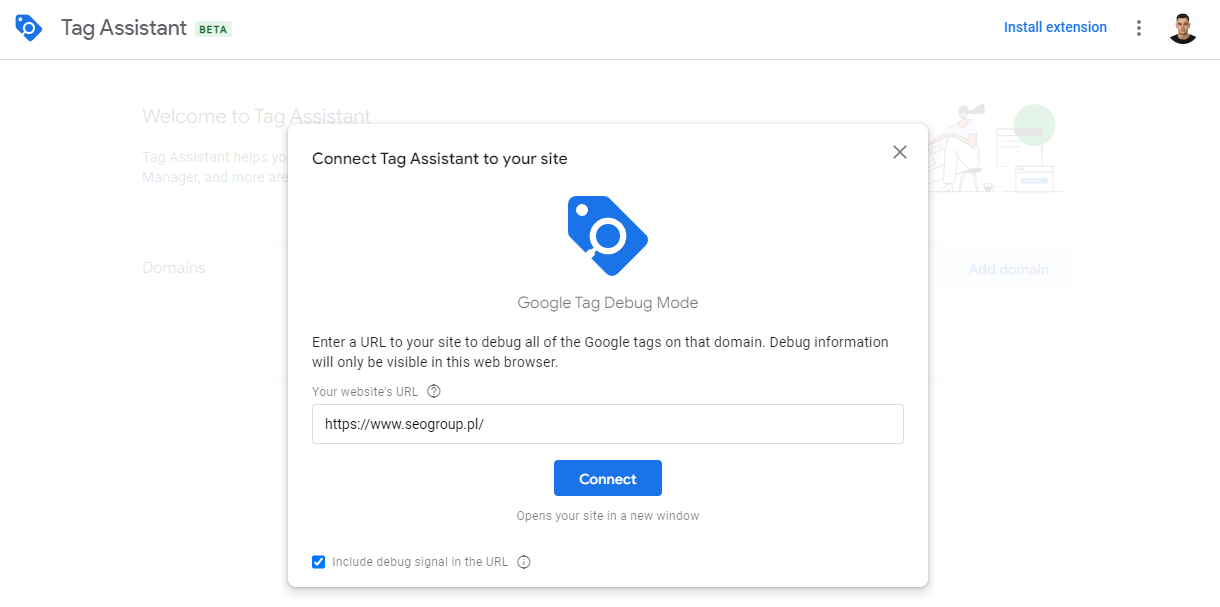
Task: Focus the website URL input field
Action: 608,424
